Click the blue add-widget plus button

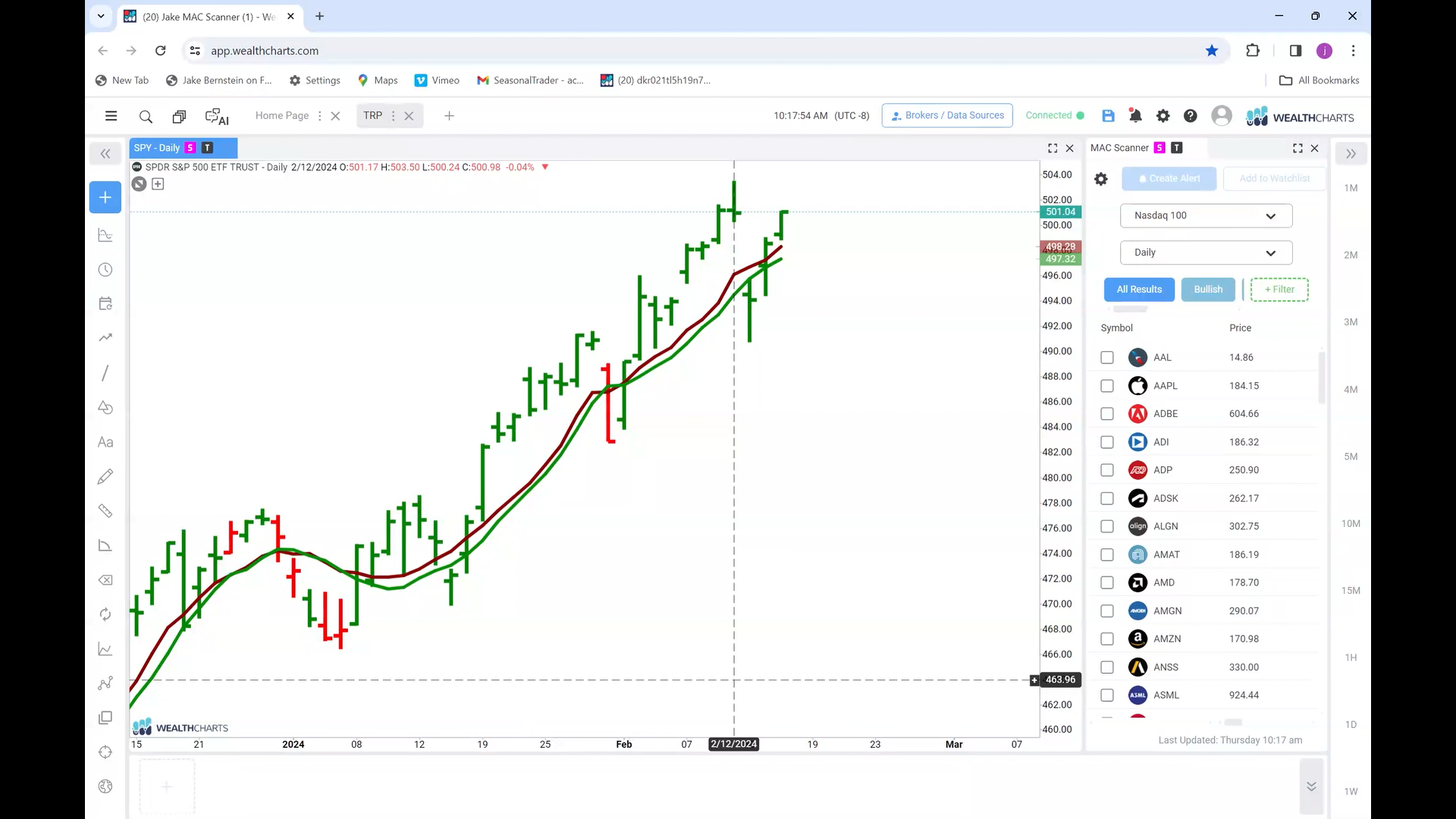105,197
